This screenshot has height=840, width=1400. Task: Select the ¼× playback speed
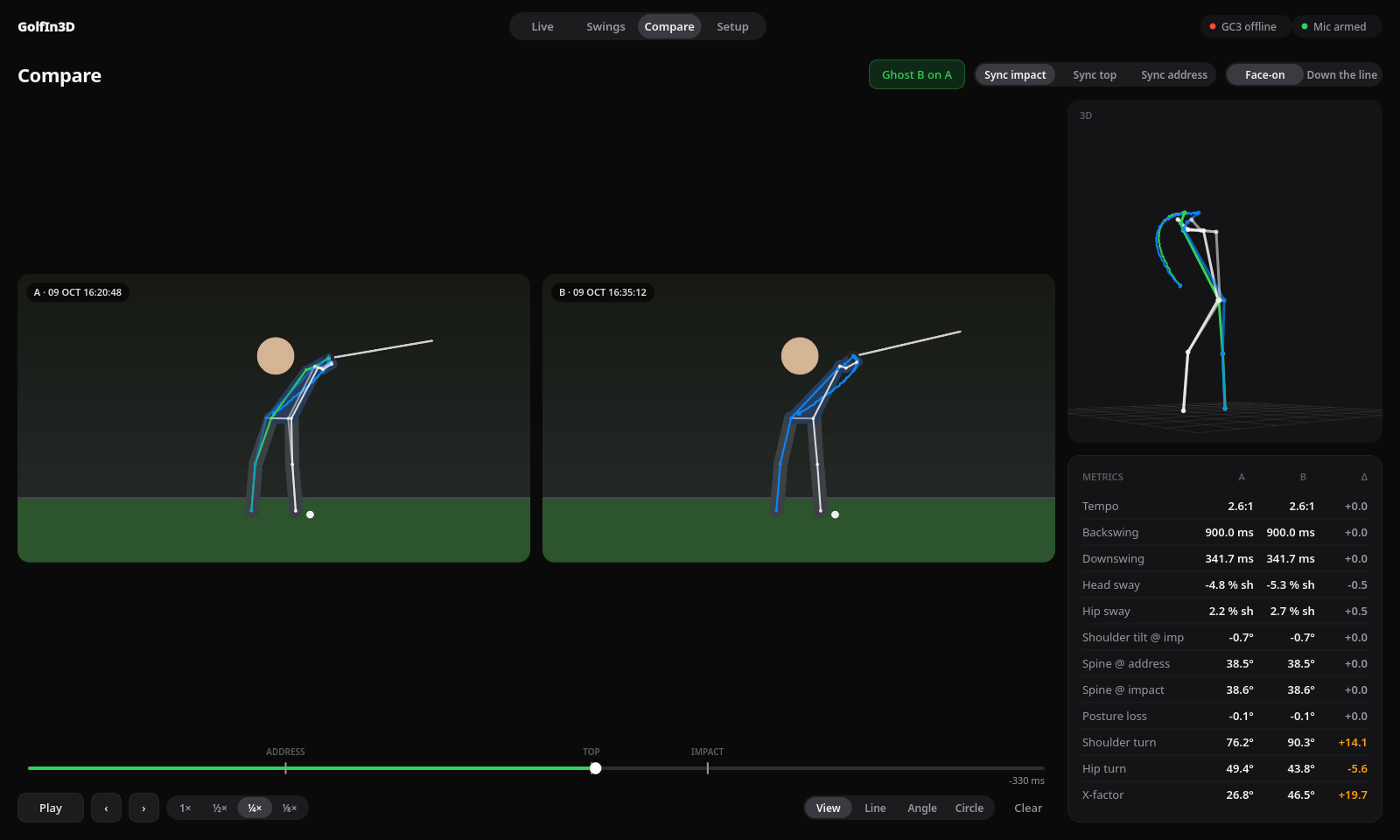point(255,808)
